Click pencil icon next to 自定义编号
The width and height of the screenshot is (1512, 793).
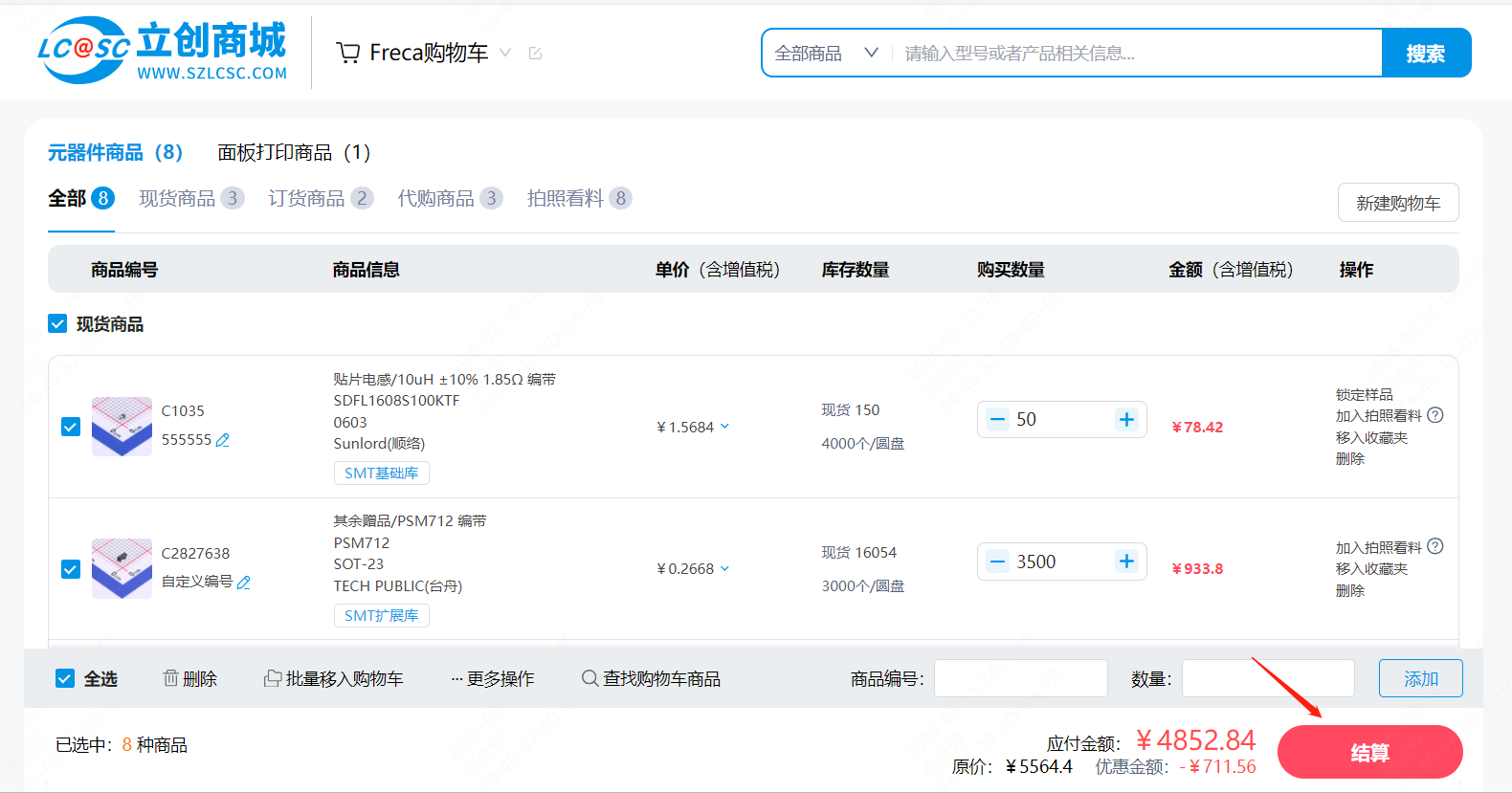pos(244,583)
